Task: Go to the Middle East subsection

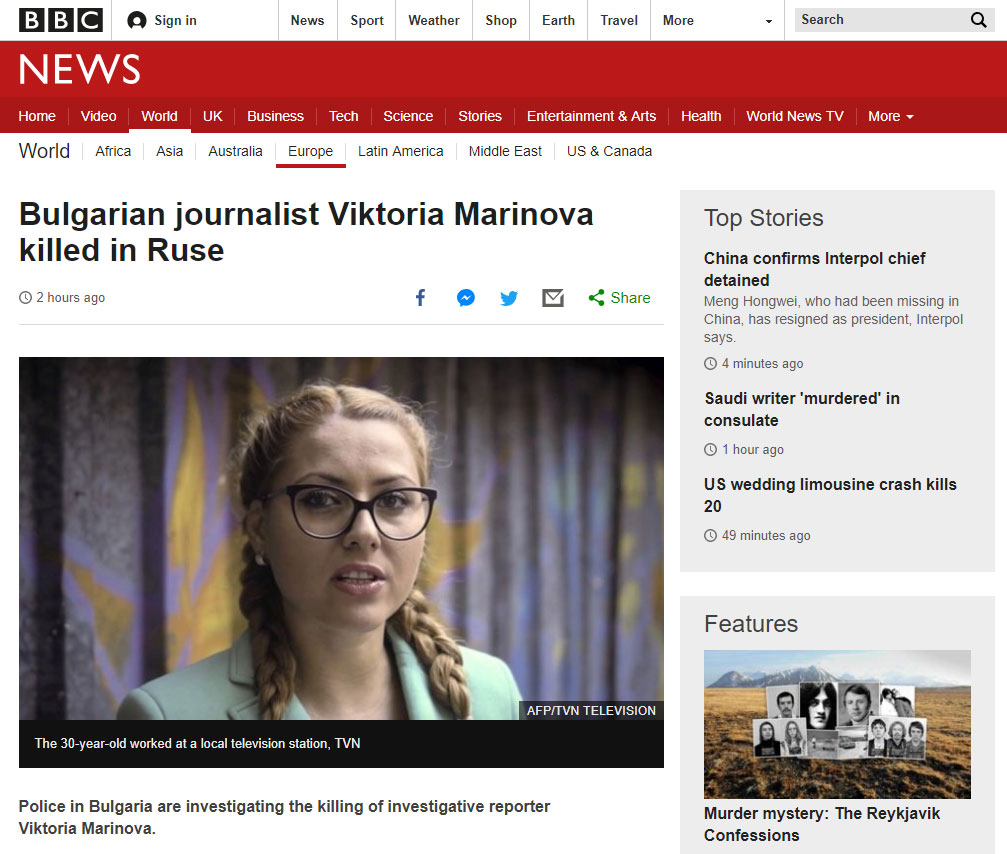Action: pyautogui.click(x=505, y=151)
